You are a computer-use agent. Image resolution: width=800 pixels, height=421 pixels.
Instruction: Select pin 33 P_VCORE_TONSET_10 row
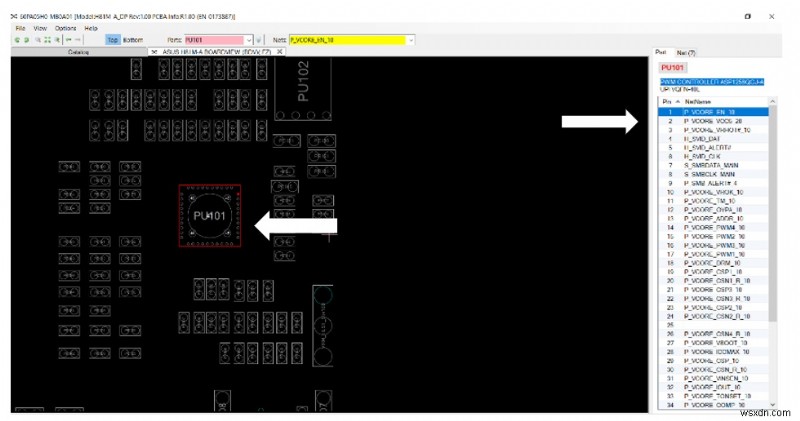(713, 396)
